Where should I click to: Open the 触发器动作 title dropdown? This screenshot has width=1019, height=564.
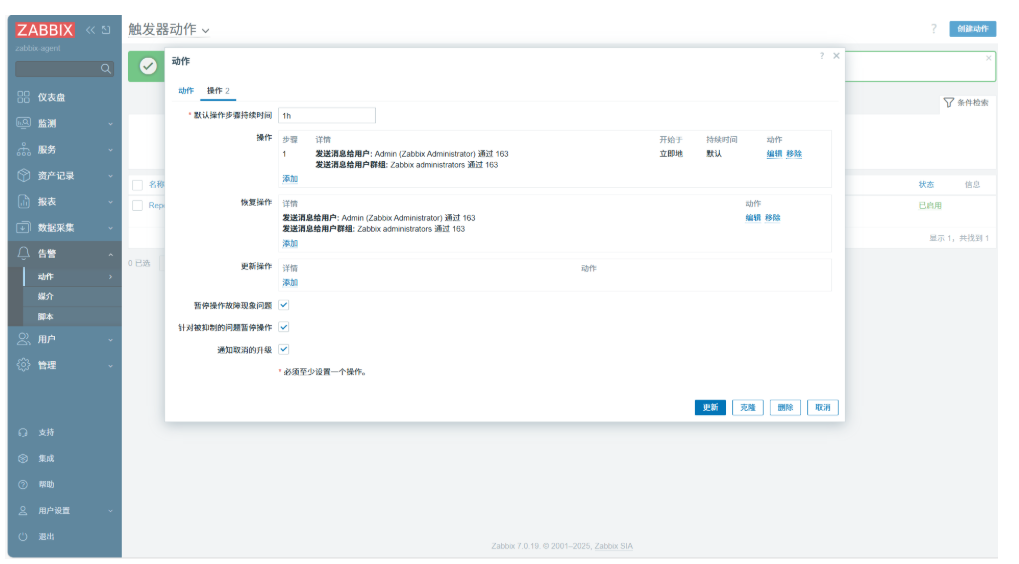[205, 31]
